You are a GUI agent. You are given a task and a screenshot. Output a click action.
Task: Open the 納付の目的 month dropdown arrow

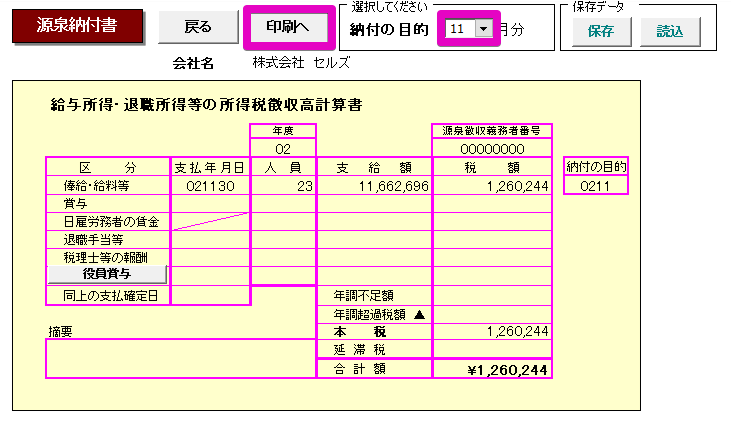click(x=485, y=29)
